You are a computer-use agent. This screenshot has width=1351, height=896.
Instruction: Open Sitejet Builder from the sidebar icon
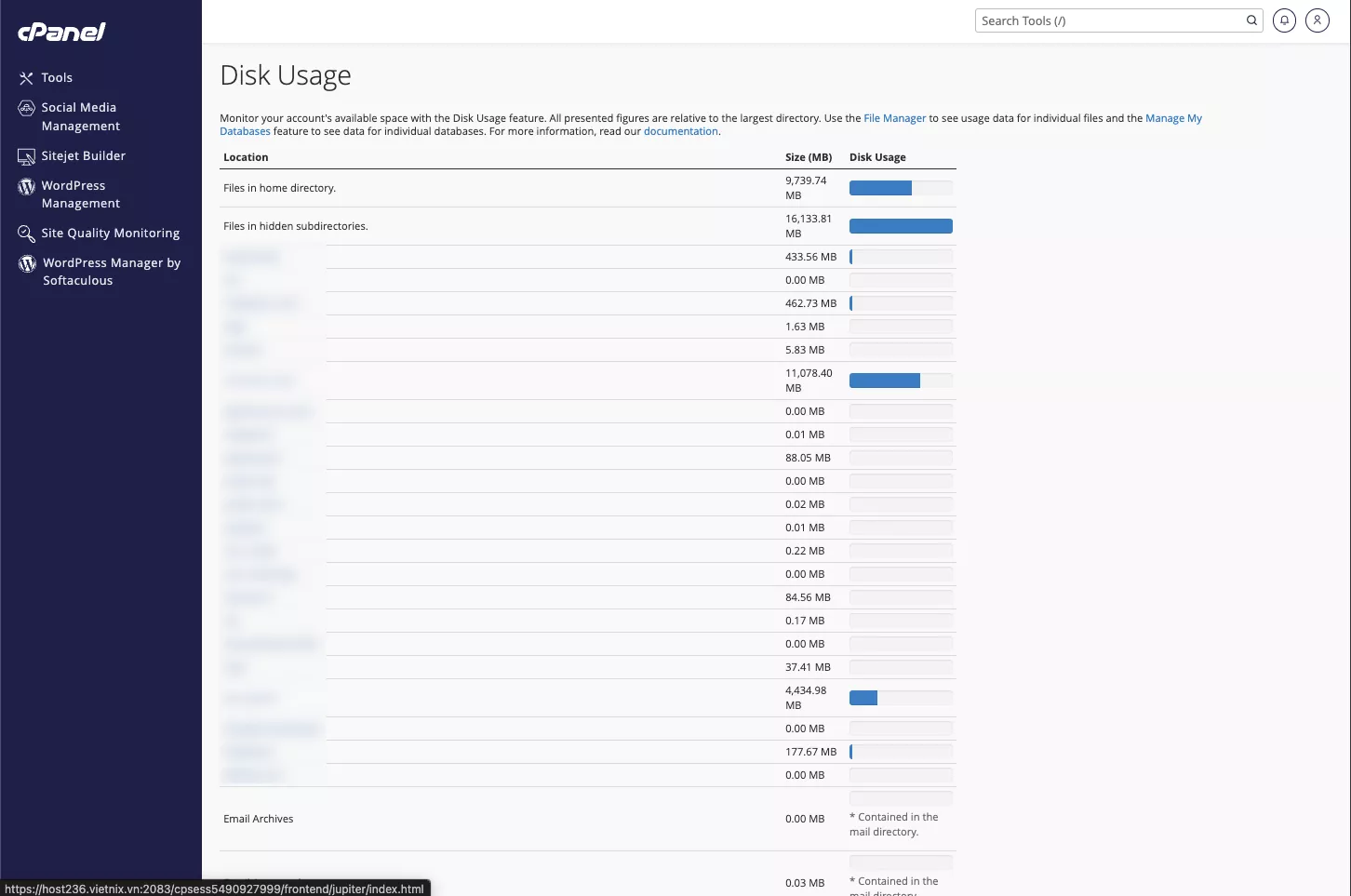tap(26, 156)
